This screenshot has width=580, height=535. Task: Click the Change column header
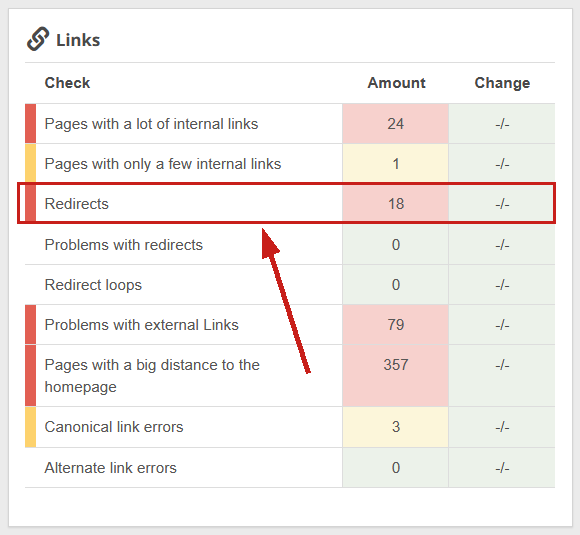tap(502, 83)
